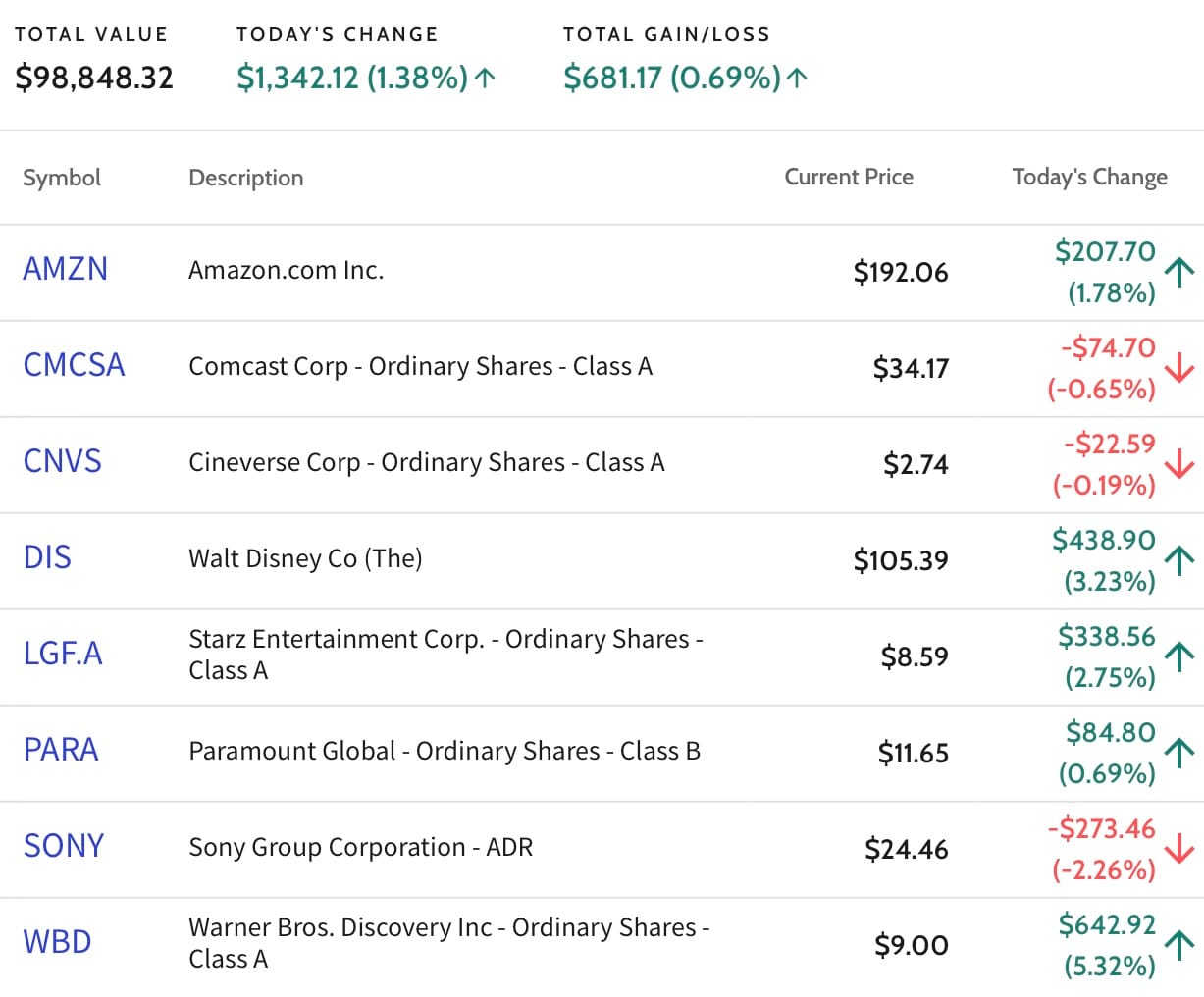This screenshot has width=1204, height=997.
Task: Click the $24.46 current price
Action: (906, 849)
